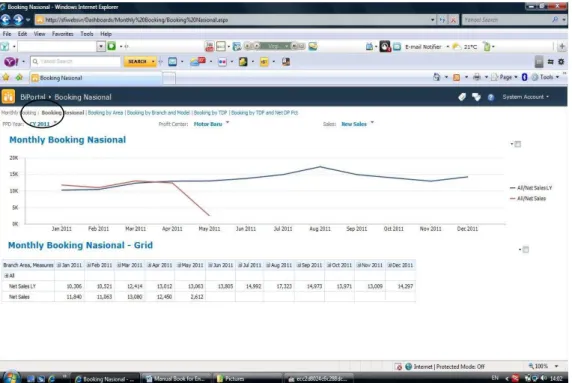Open the Booking by TDP and Net DP Pct link
The height and width of the screenshot is (383, 572).
point(265,113)
